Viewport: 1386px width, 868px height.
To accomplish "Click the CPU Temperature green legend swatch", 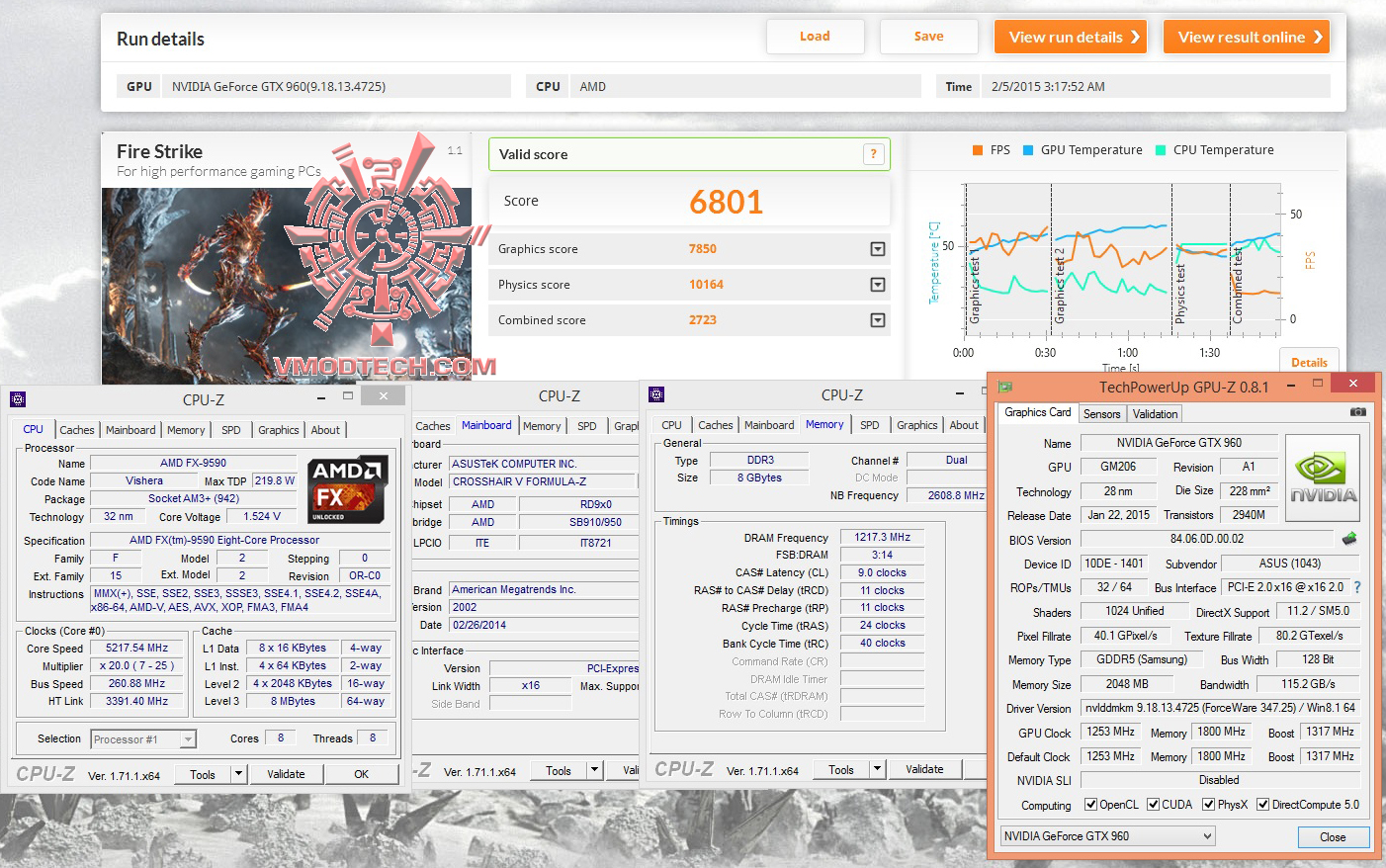I will click(1161, 150).
